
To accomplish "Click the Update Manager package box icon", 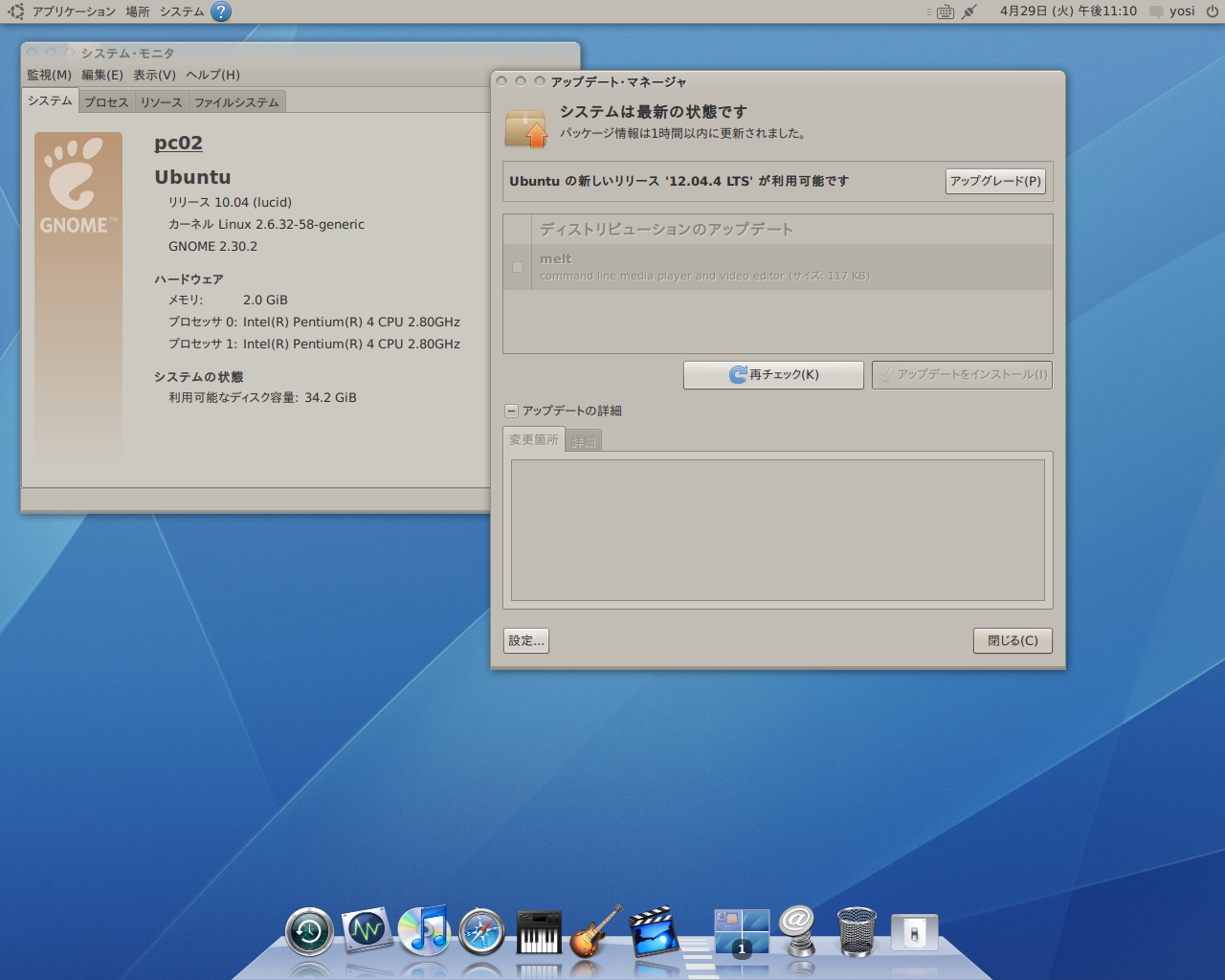I will [x=525, y=128].
